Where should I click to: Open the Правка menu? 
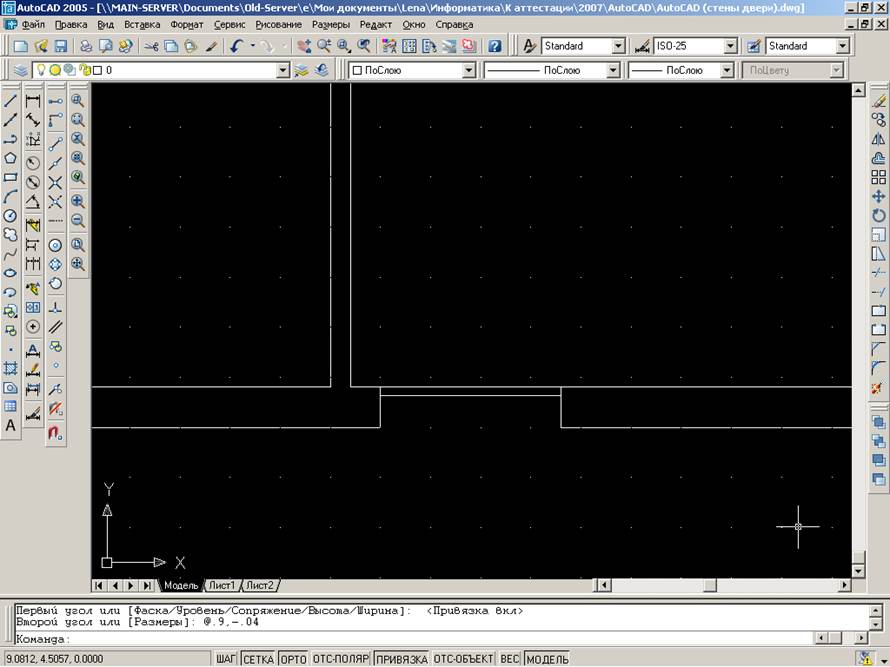[71, 24]
